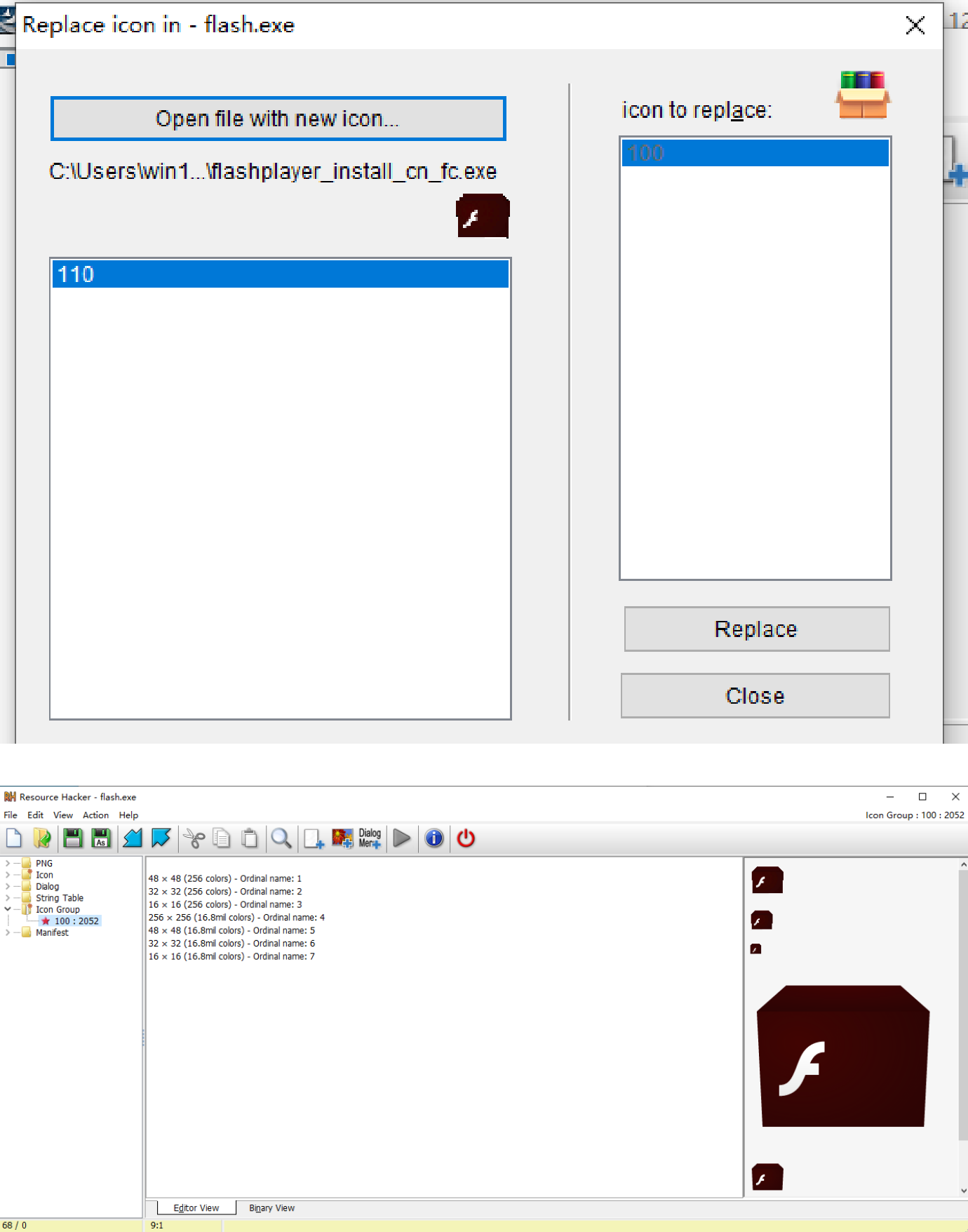
Task: Click the add new blank script icon
Action: click(x=314, y=838)
